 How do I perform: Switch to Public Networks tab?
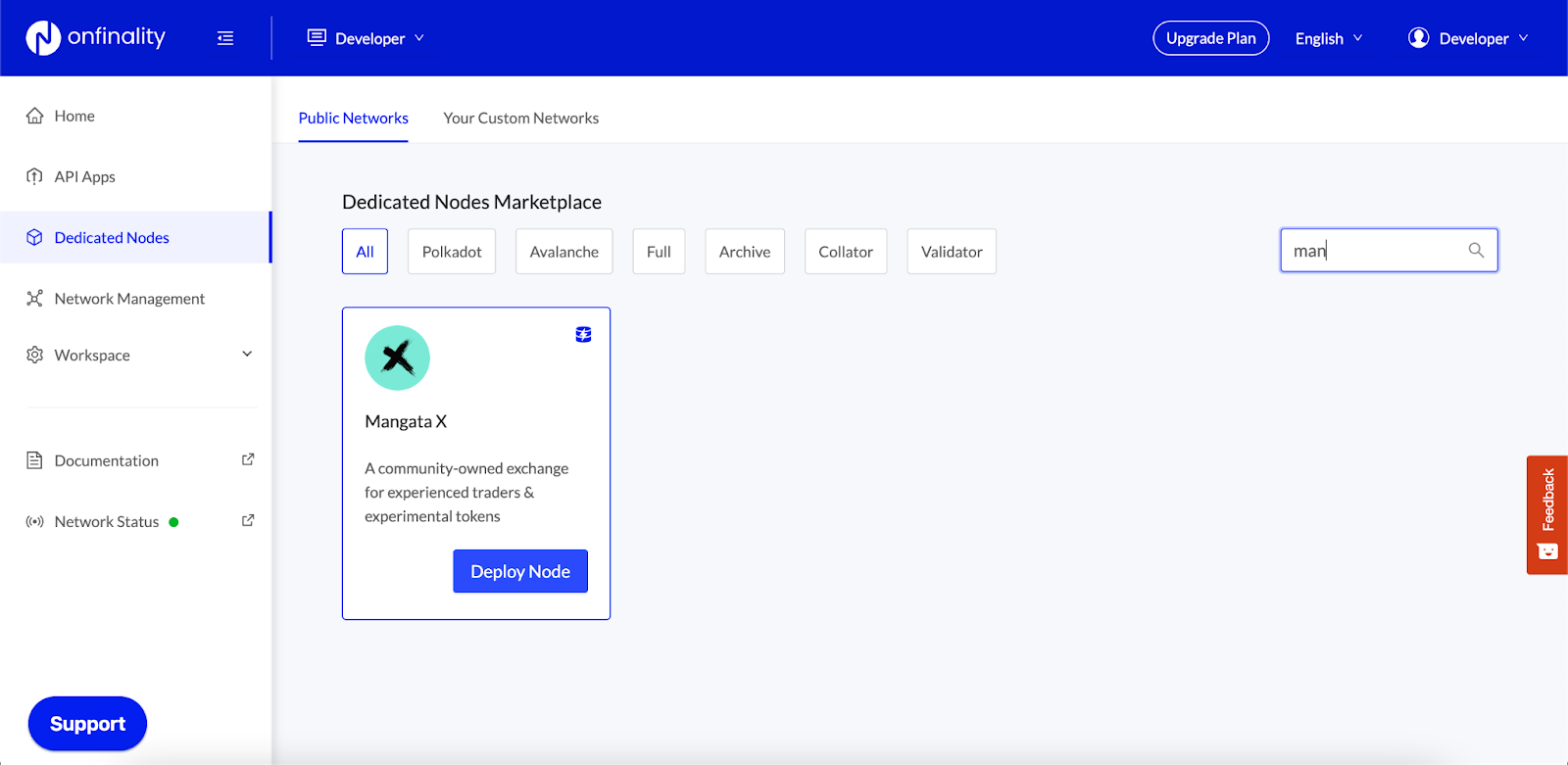(354, 118)
